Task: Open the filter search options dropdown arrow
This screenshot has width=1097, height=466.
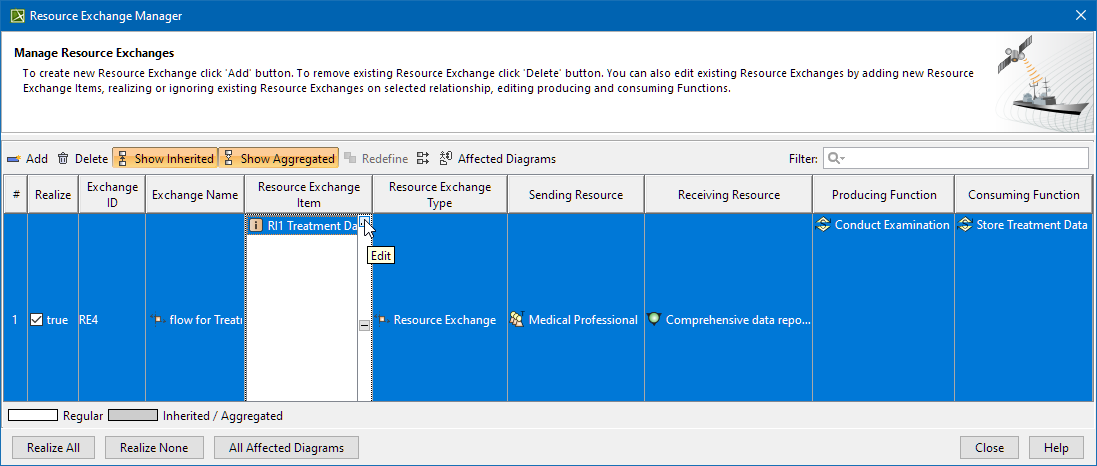Action: 835,159
